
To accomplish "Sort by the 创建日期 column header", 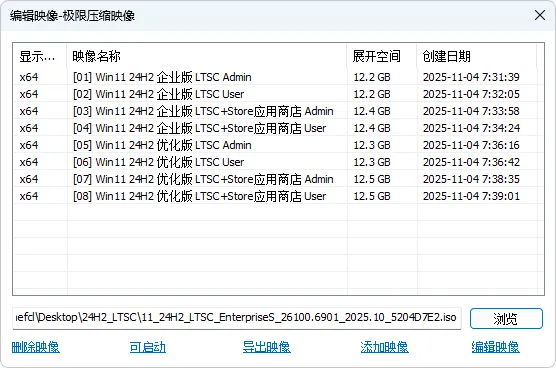I will pyautogui.click(x=476, y=56).
